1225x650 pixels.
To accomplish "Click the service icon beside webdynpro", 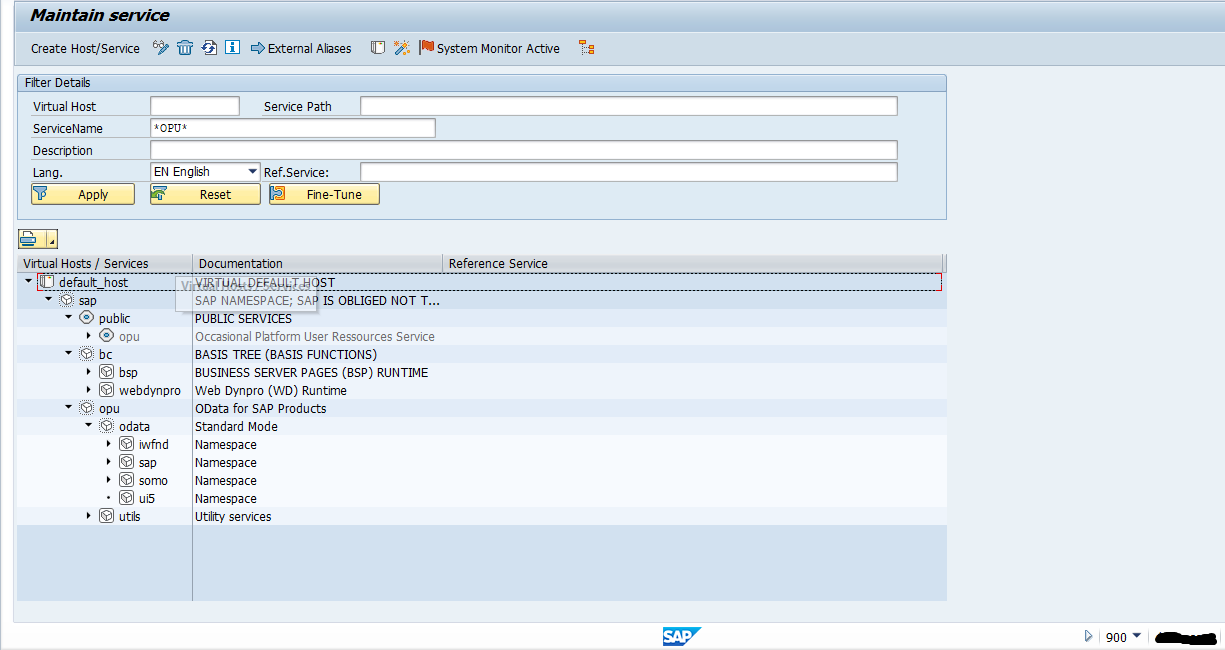I will pos(107,390).
